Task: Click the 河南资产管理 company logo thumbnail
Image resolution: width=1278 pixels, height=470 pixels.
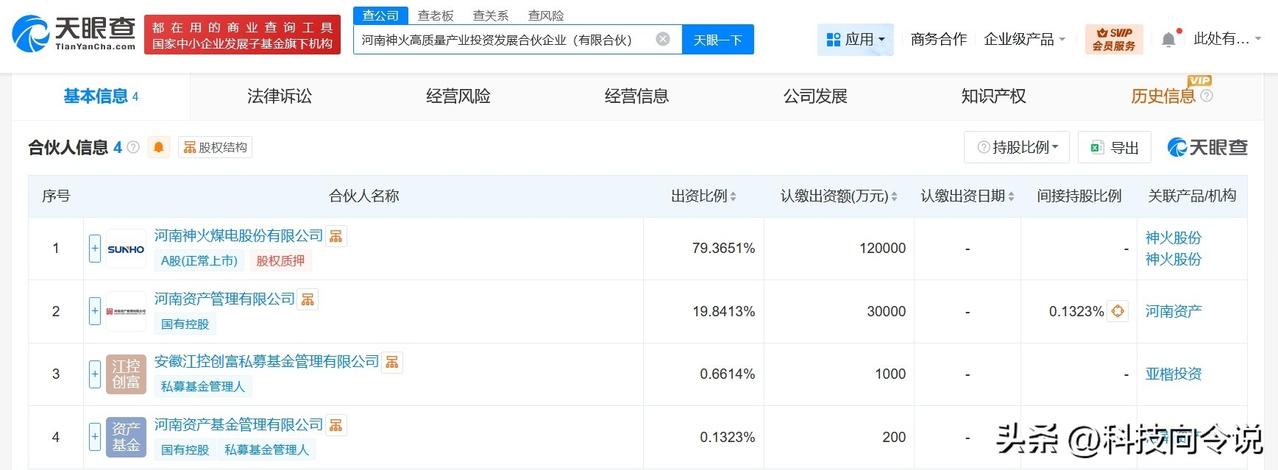Action: click(x=126, y=311)
